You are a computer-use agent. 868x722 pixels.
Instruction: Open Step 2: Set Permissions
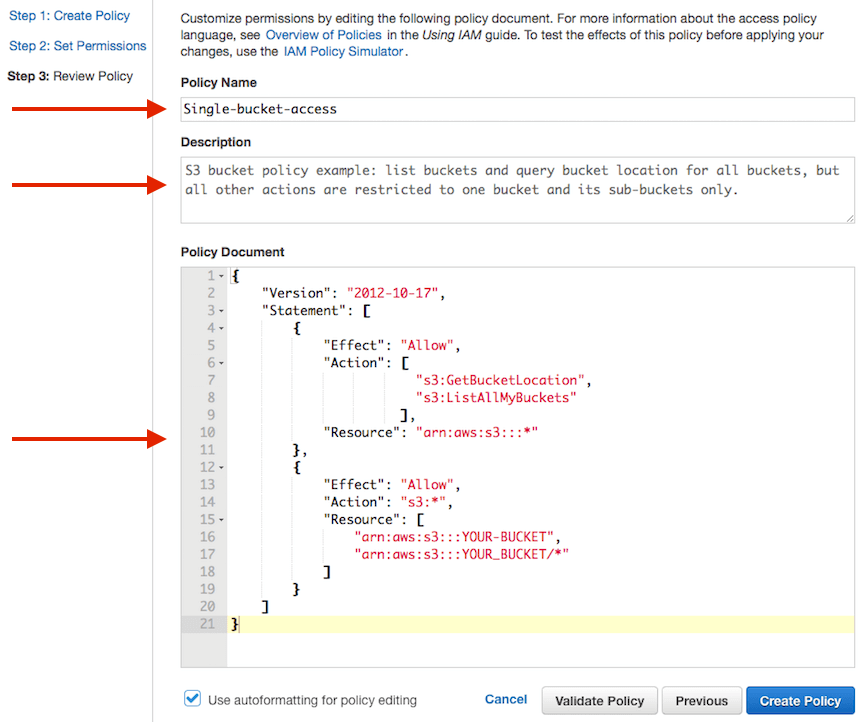(77, 46)
